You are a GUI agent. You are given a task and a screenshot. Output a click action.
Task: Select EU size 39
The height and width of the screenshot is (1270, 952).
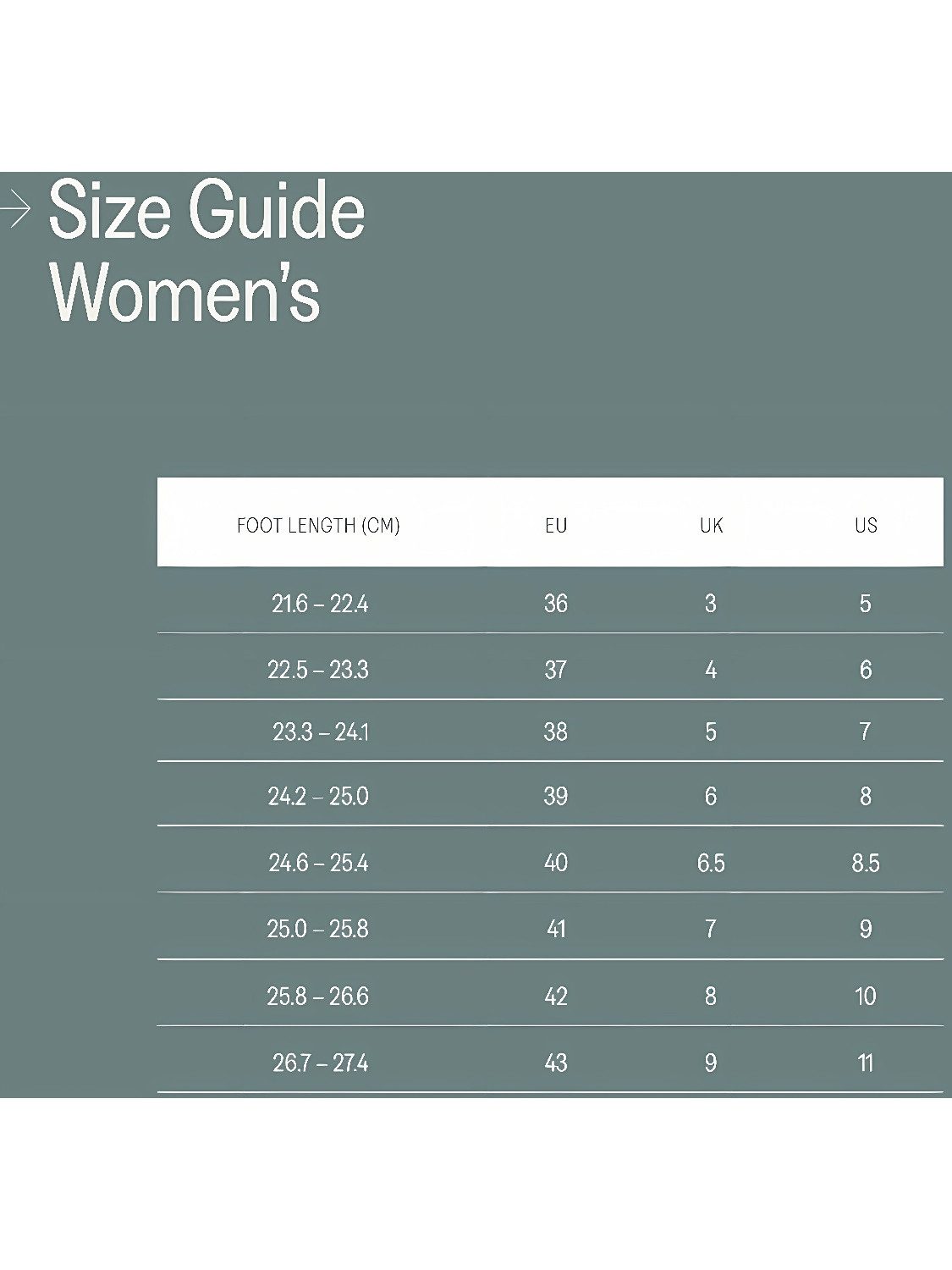pos(556,796)
